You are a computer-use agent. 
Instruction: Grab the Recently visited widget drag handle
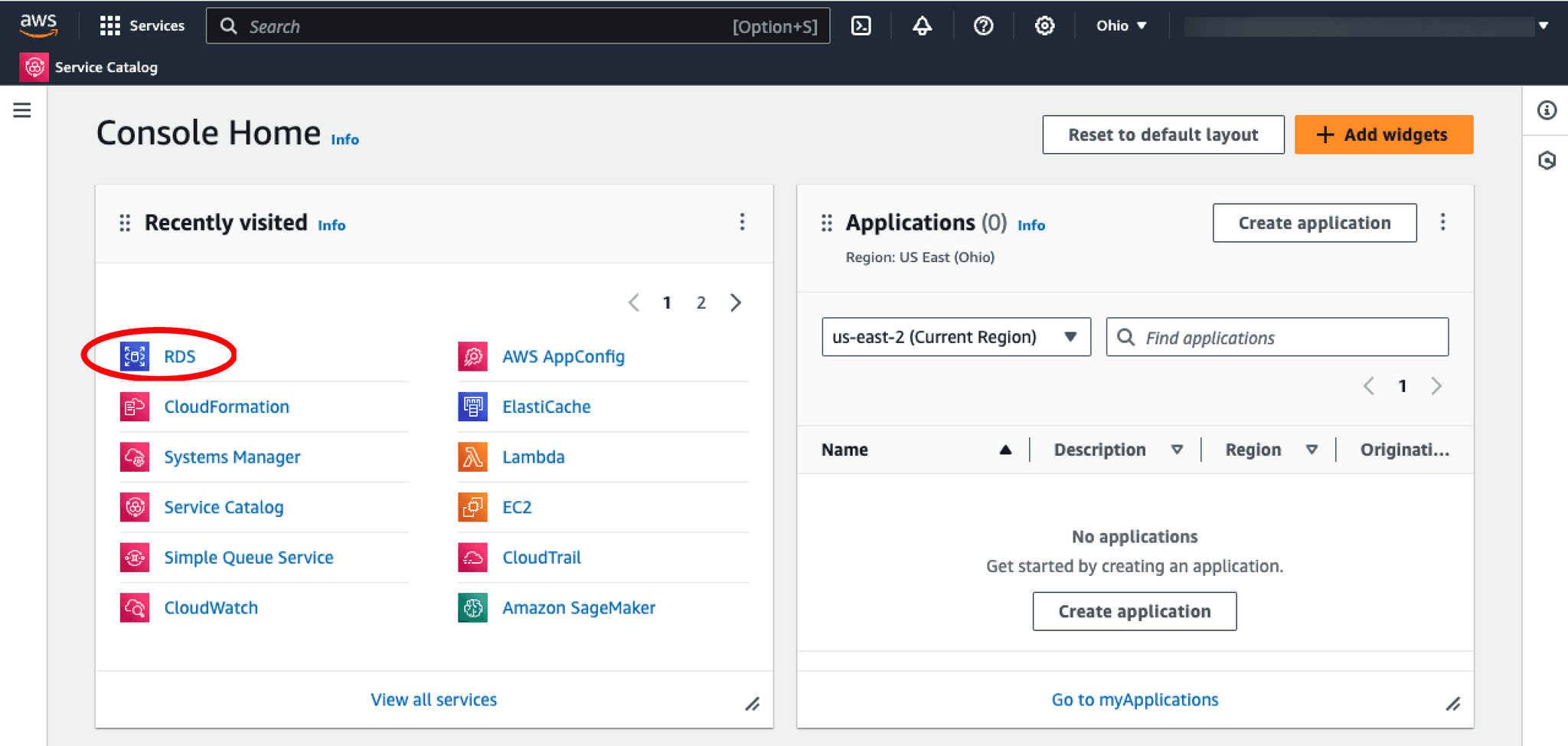click(x=125, y=223)
